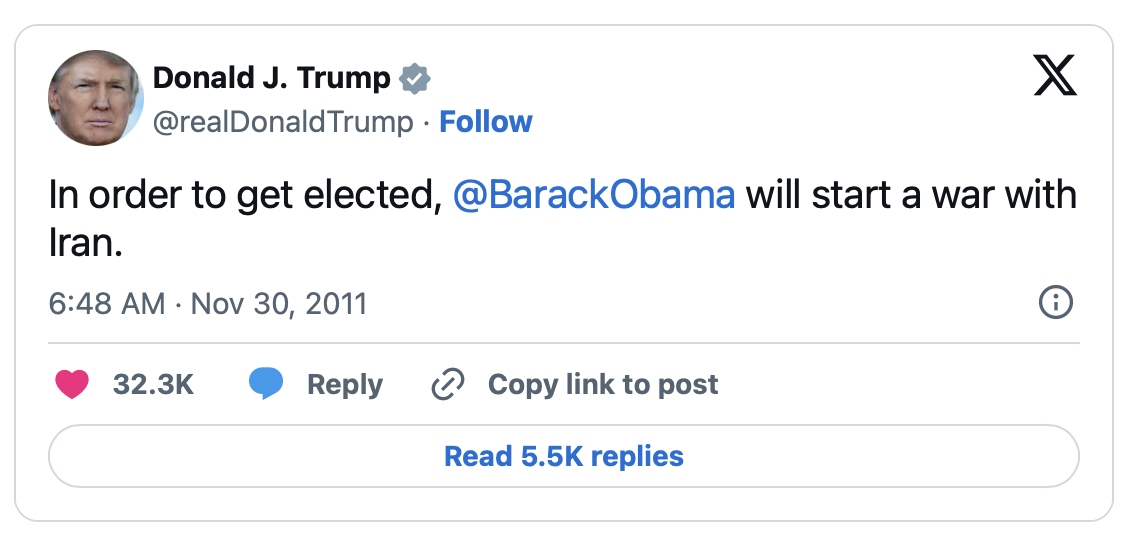Viewport: 1132px width, 536px height.
Task: Click the 6:48 AM timestamp
Action: 107,303
